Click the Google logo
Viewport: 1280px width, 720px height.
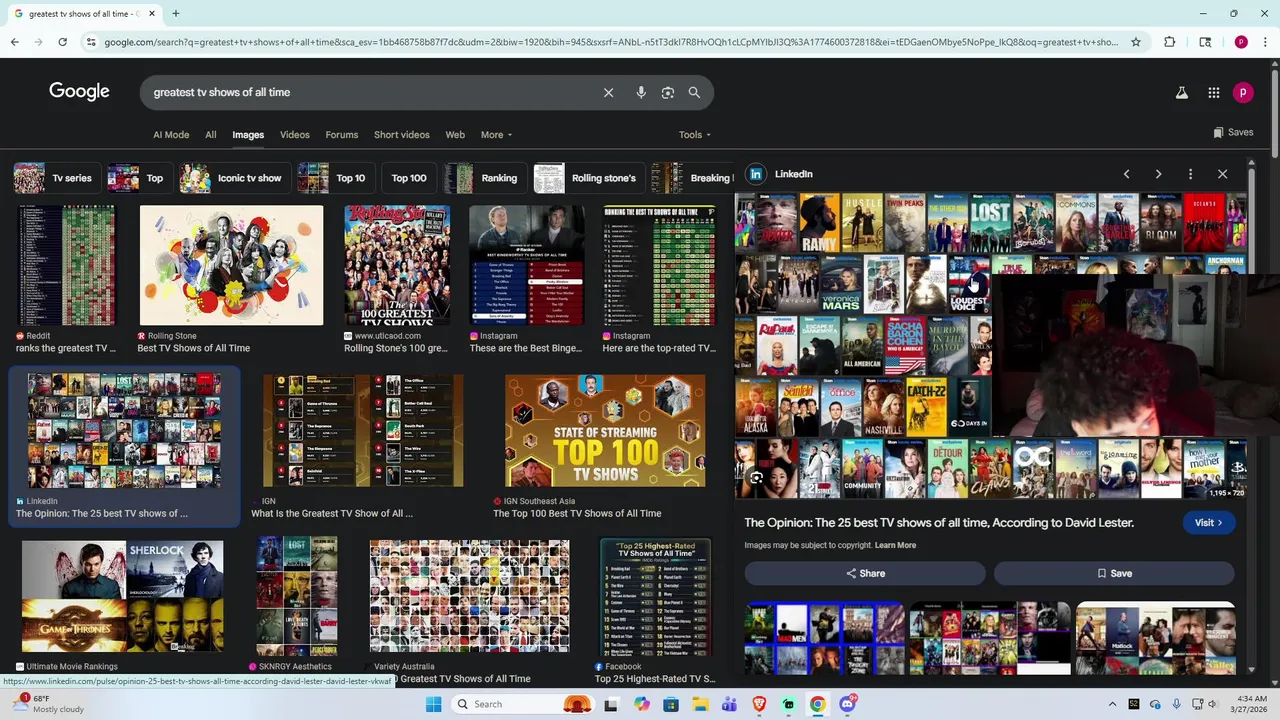coord(79,91)
